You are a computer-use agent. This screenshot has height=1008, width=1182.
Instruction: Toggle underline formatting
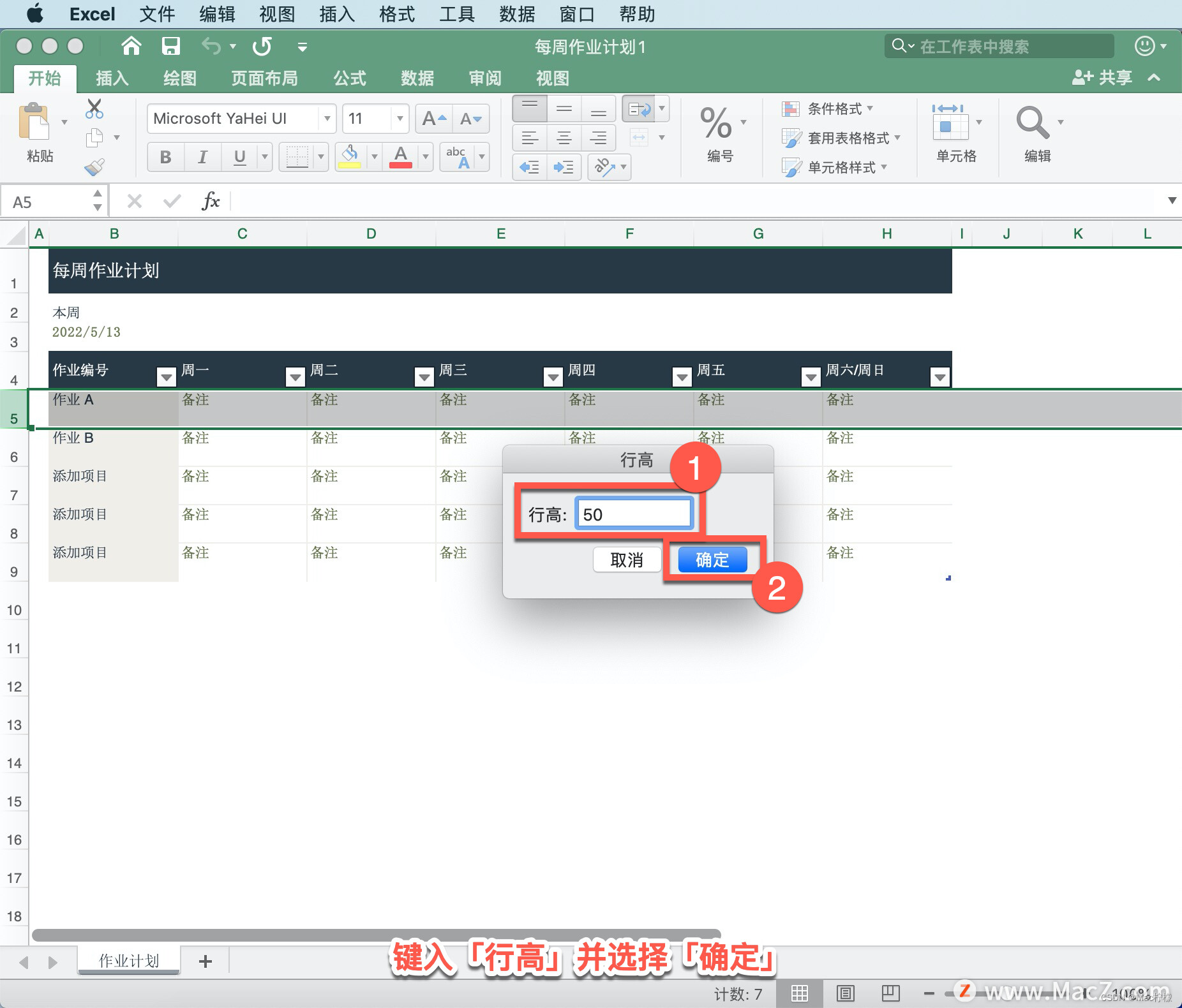point(239,157)
